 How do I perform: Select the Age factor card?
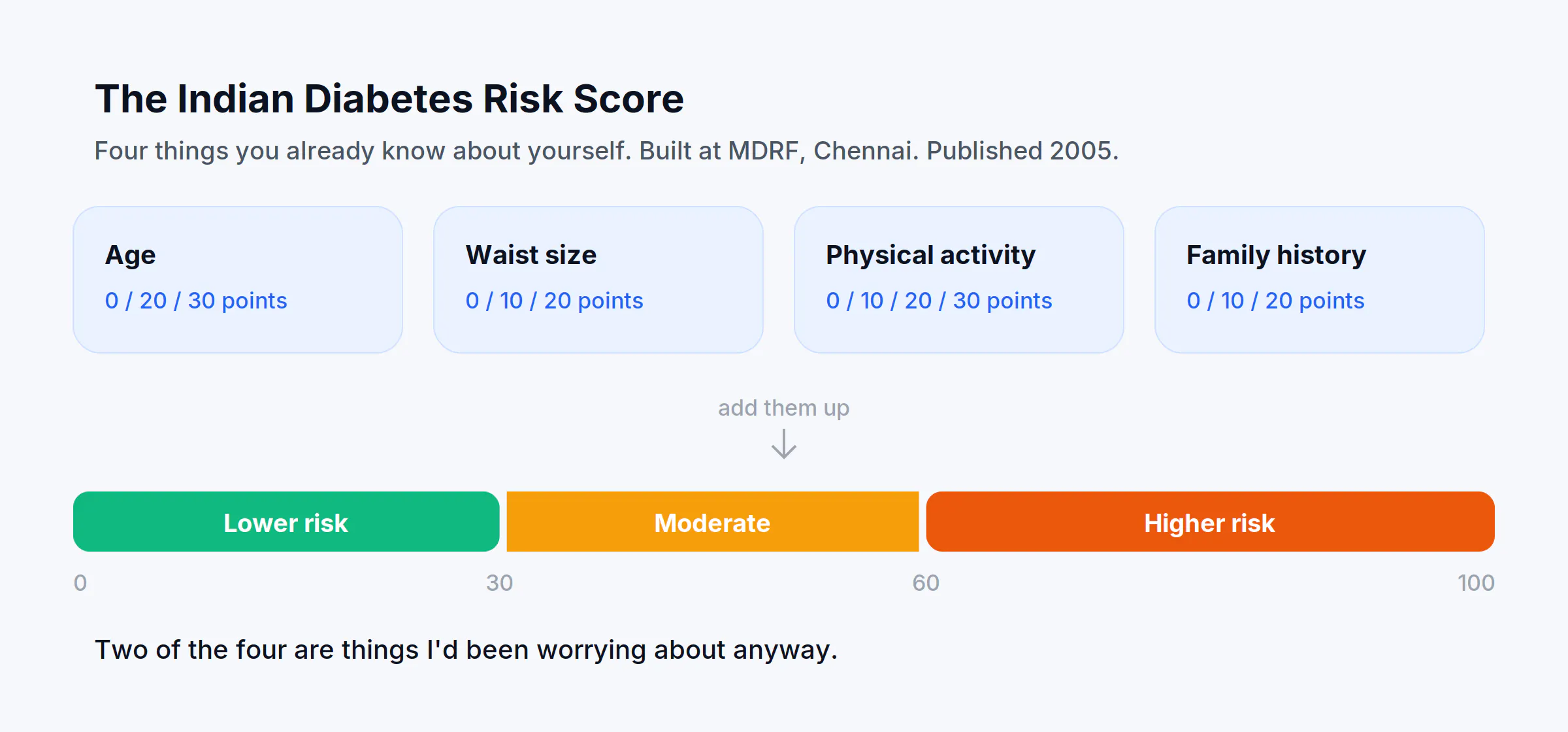point(238,280)
